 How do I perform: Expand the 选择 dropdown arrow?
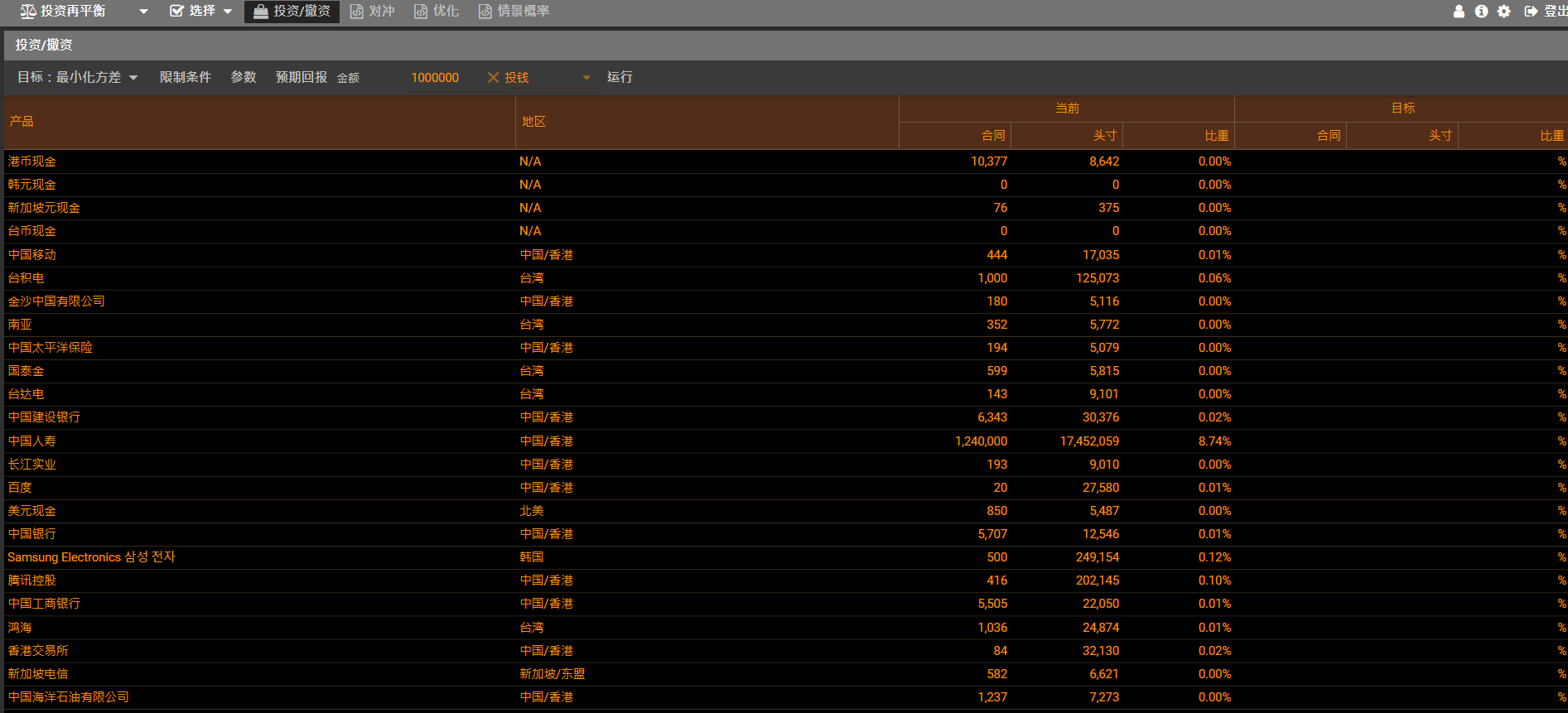coord(228,12)
